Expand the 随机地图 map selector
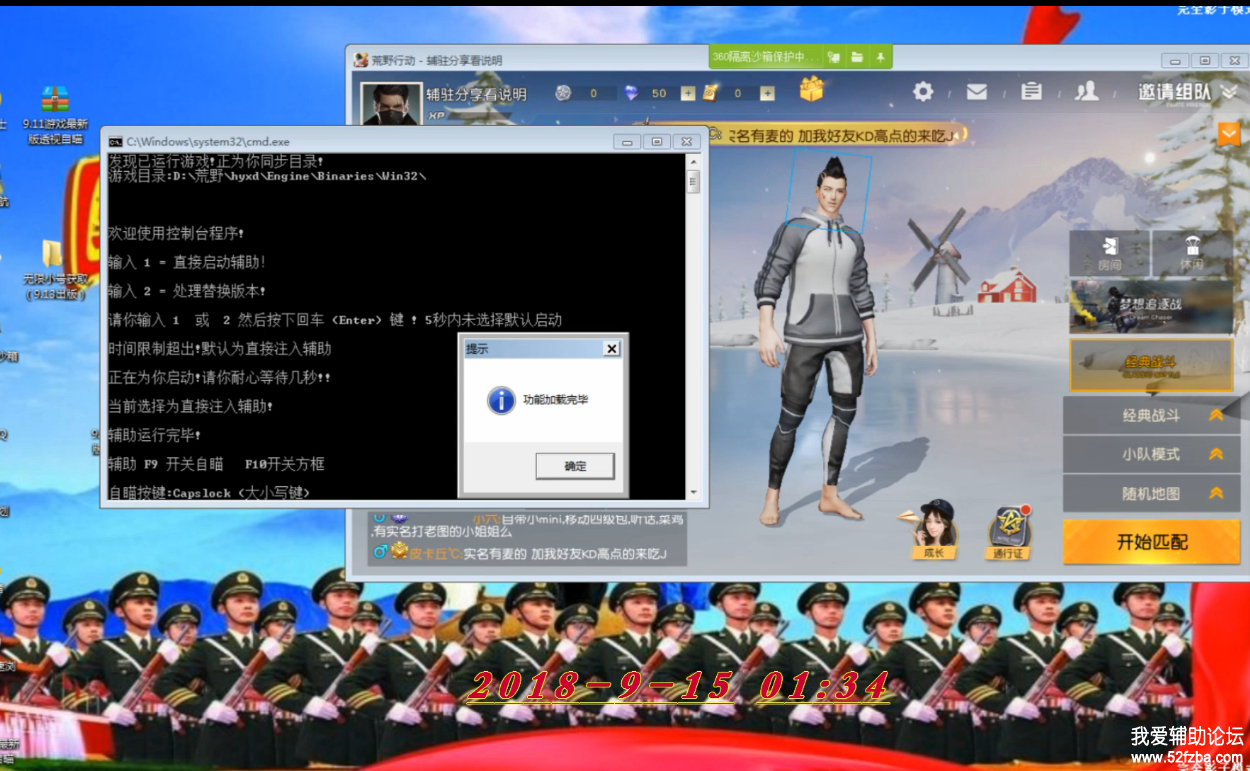Viewport: 1250px width, 771px height. click(x=1151, y=493)
